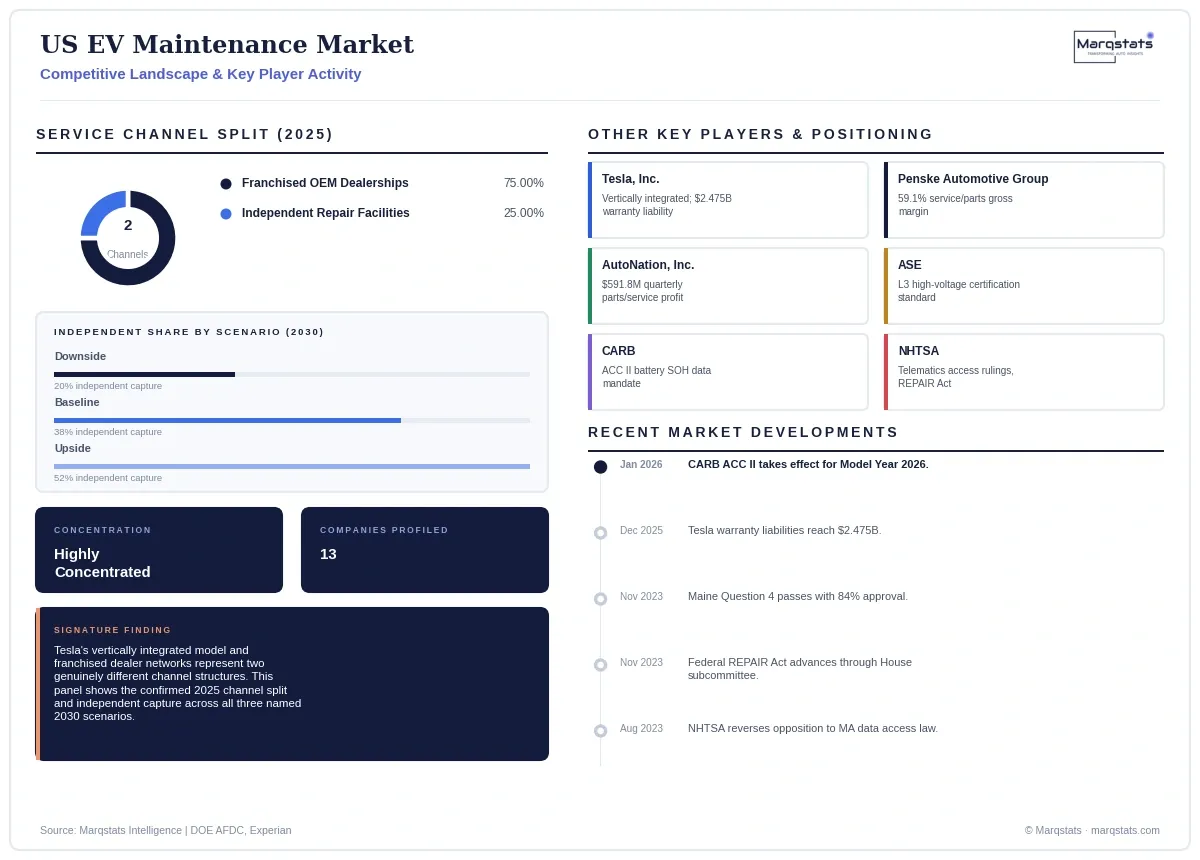
Task: Click the Baseline scenario progress bar
Action: [x=292, y=420]
